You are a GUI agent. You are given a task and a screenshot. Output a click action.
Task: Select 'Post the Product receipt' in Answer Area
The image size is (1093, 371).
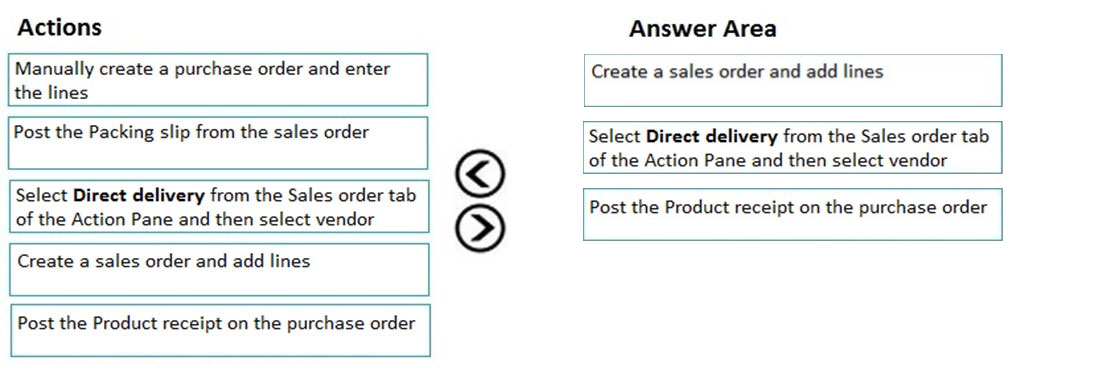pos(793,214)
